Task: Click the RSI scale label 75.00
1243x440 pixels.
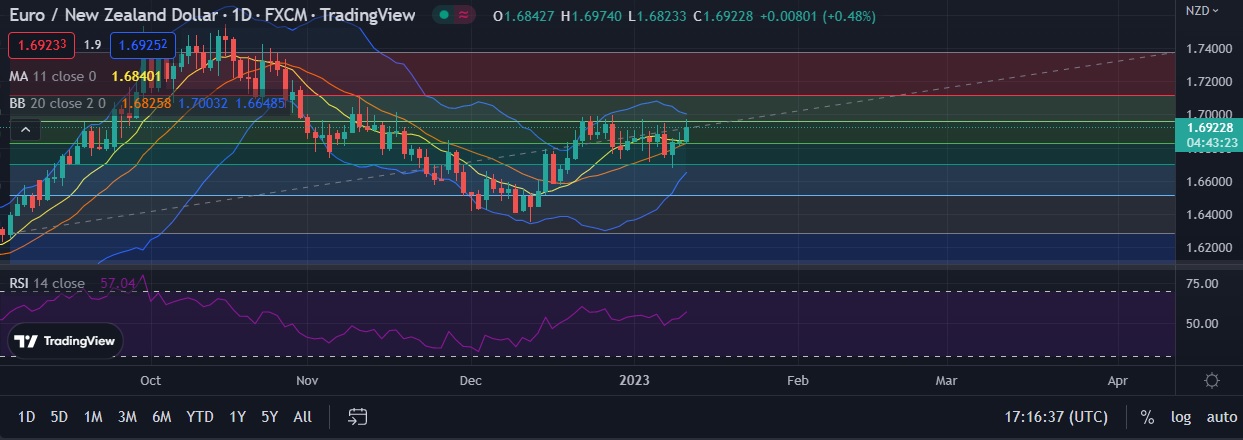Action: tap(1201, 283)
